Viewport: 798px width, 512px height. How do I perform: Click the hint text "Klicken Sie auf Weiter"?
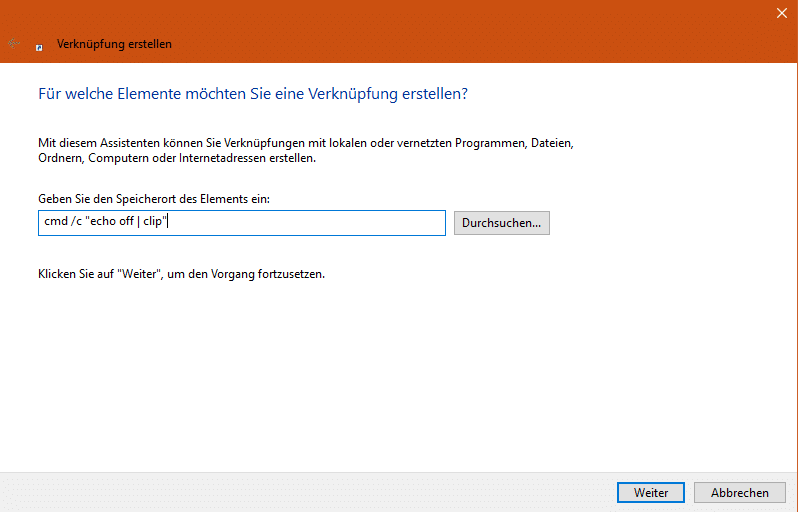pyautogui.click(x=181, y=274)
